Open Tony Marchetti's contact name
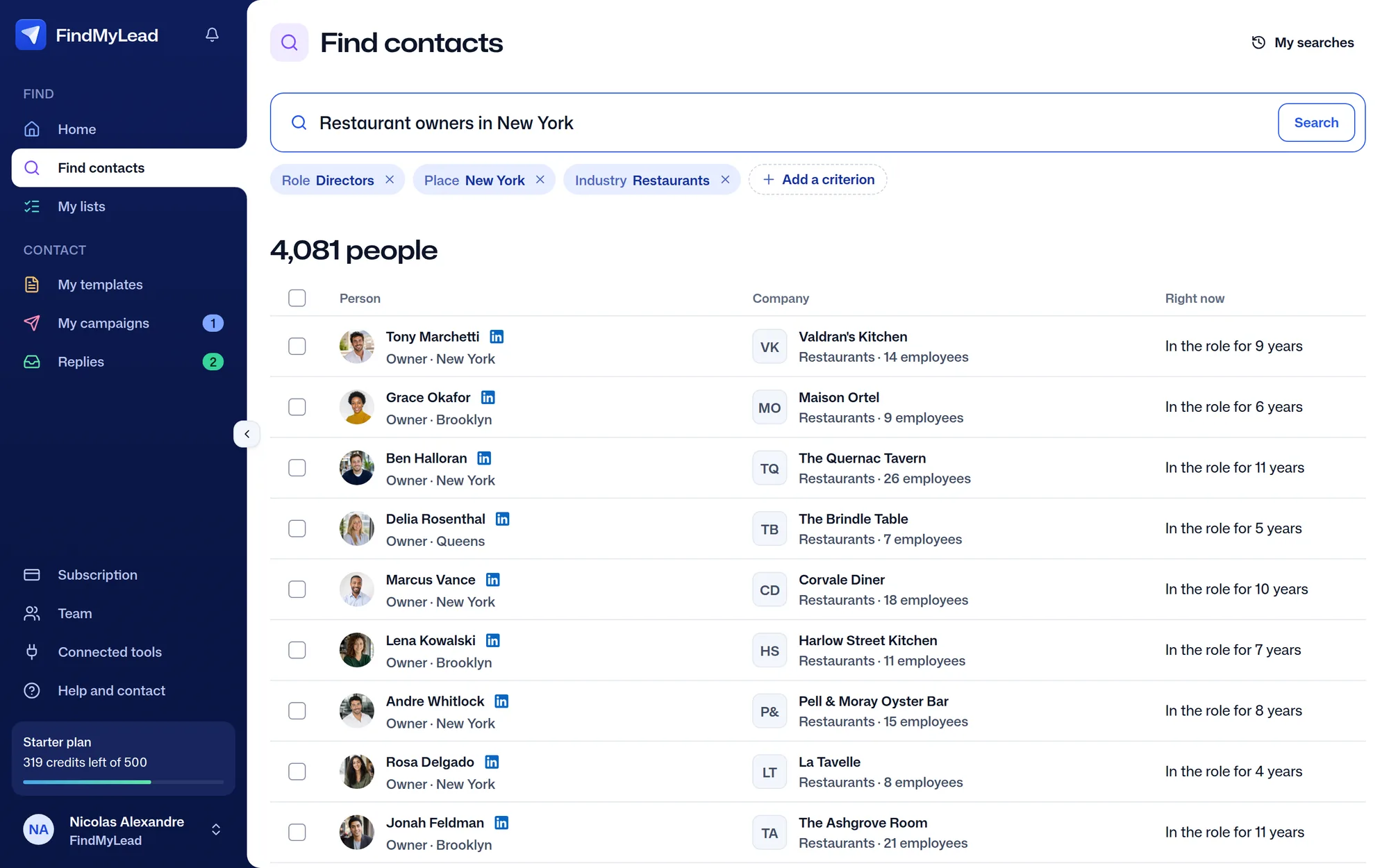This screenshot has width=1389, height=868. (433, 337)
